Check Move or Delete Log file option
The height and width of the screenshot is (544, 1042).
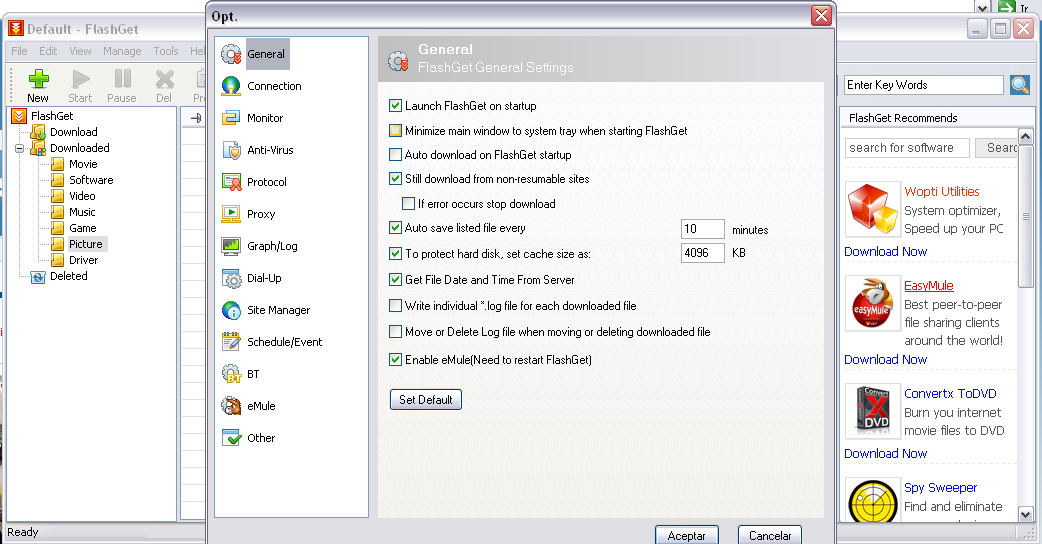[395, 331]
